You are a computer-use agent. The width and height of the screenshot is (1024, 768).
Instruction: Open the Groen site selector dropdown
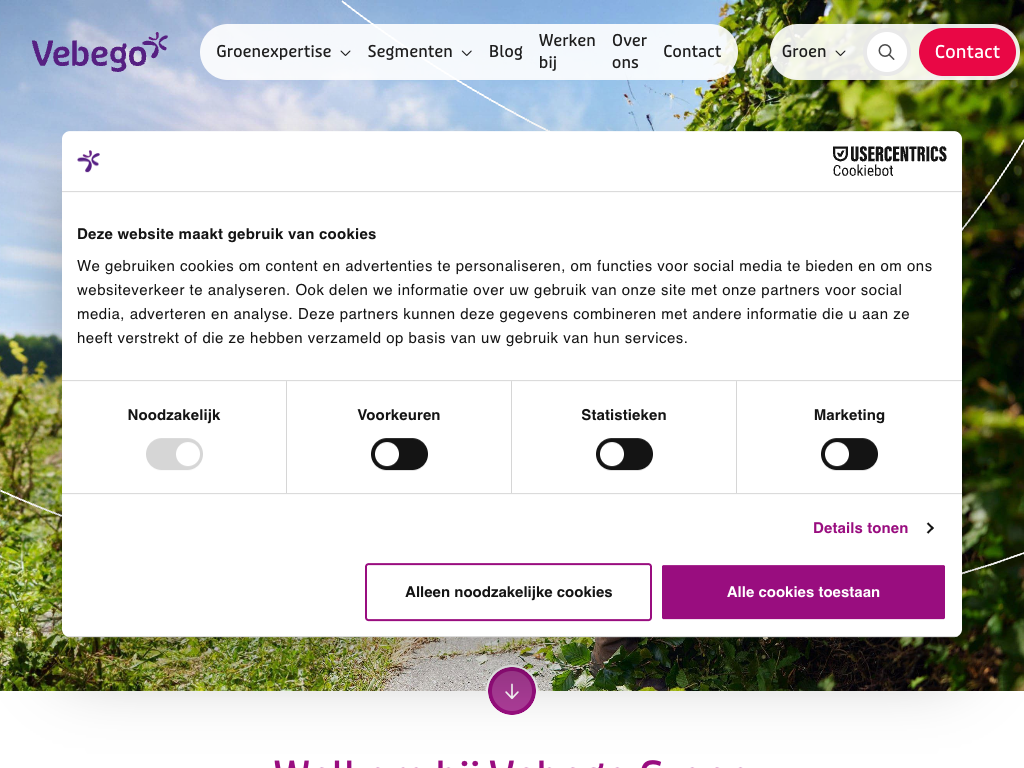coord(813,52)
